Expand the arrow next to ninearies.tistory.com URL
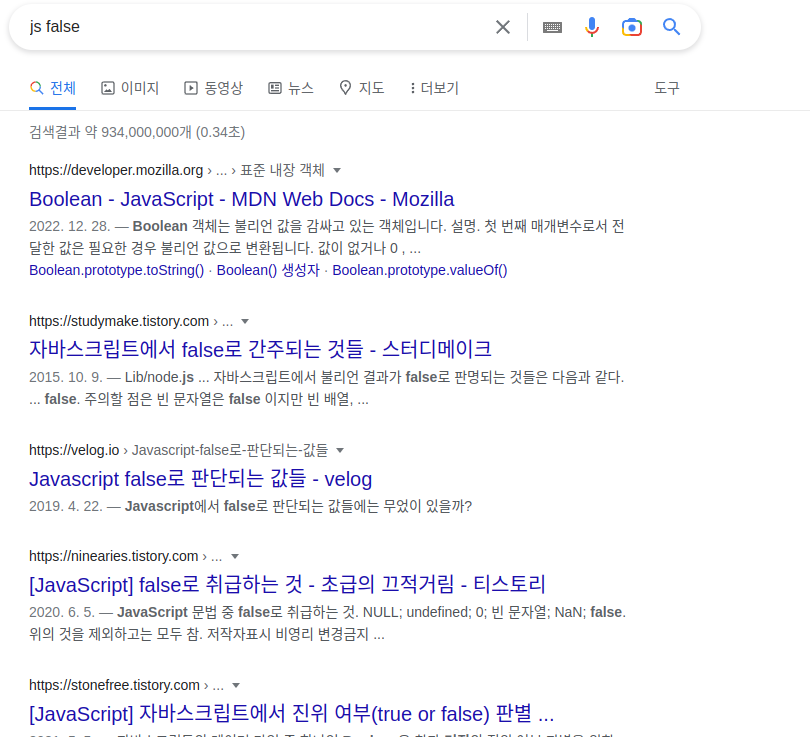Screen dimensions: 810x737 point(235,556)
